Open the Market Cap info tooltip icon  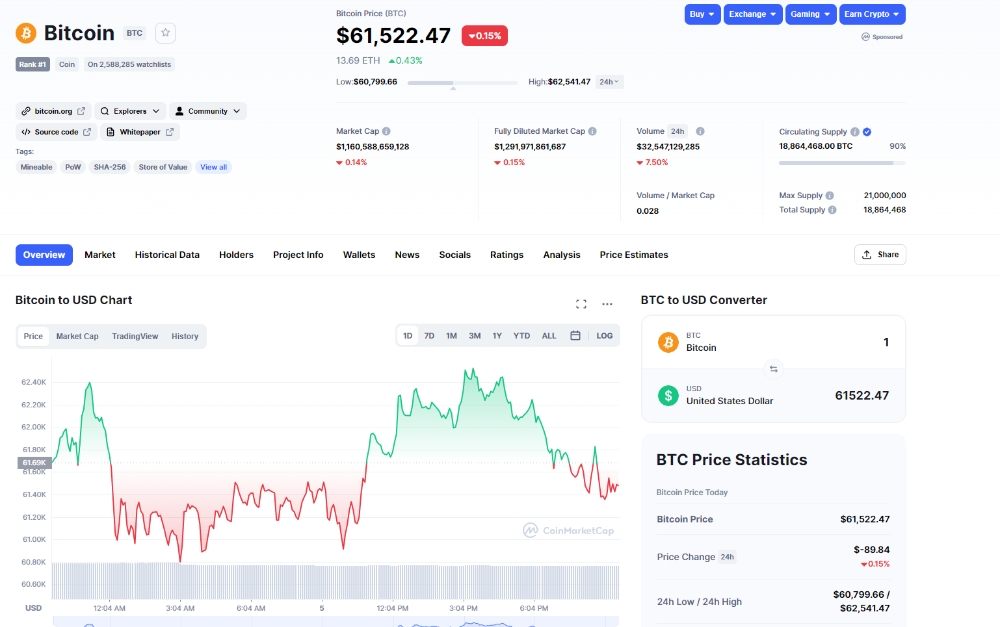(x=386, y=131)
